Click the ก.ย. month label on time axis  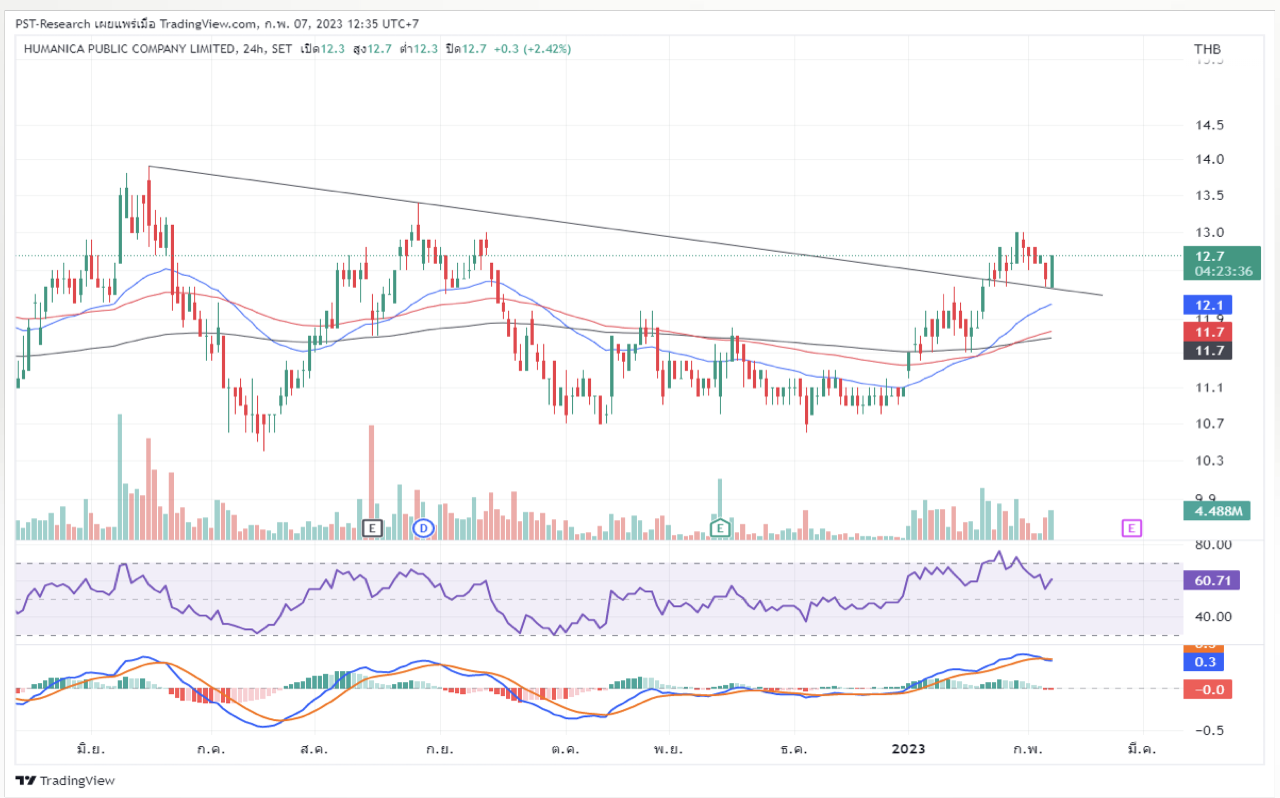pyautogui.click(x=440, y=748)
